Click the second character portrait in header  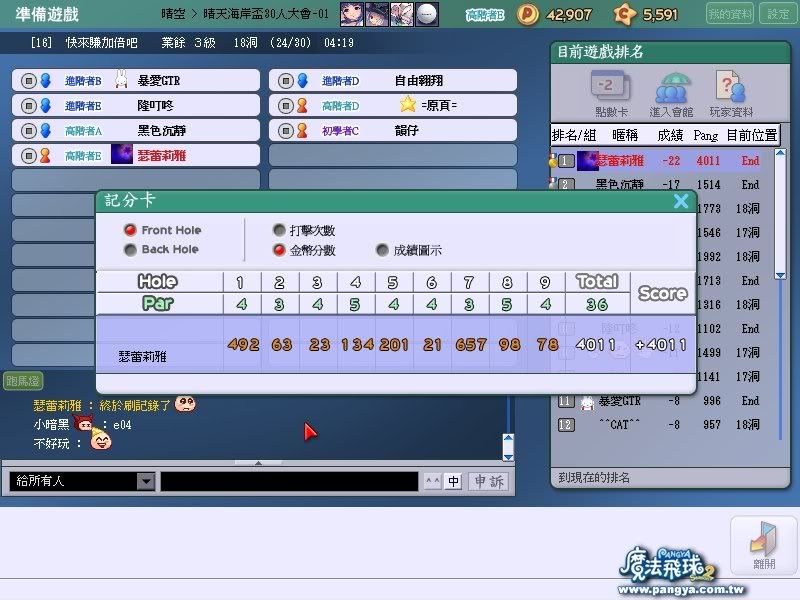tap(377, 14)
